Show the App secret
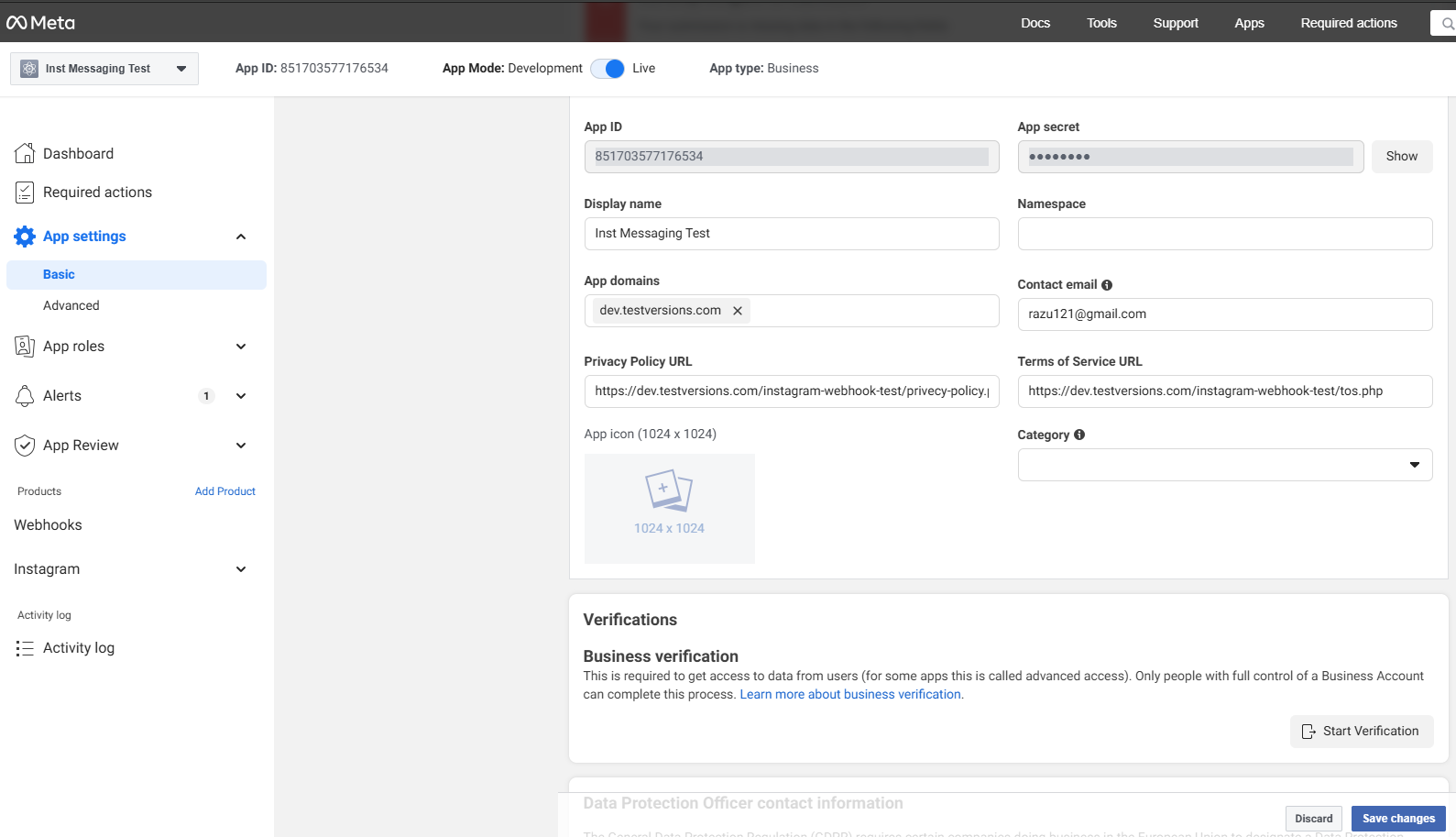Image resolution: width=1456 pixels, height=837 pixels. point(1402,157)
